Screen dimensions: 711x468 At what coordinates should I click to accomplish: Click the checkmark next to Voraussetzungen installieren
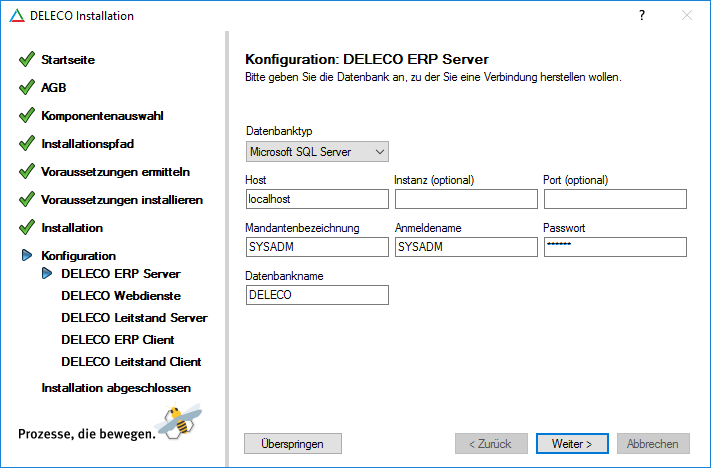coord(27,199)
